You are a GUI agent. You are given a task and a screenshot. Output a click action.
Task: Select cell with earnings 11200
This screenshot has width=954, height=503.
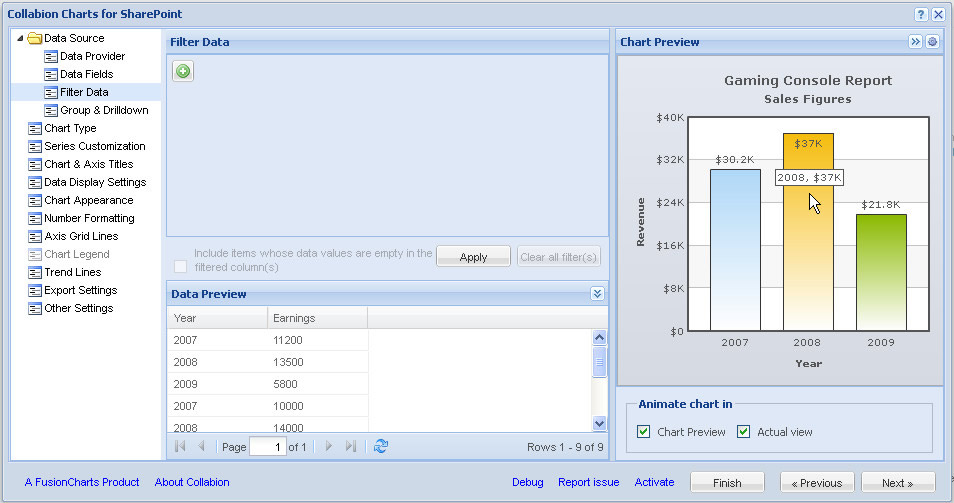pyautogui.click(x=318, y=340)
